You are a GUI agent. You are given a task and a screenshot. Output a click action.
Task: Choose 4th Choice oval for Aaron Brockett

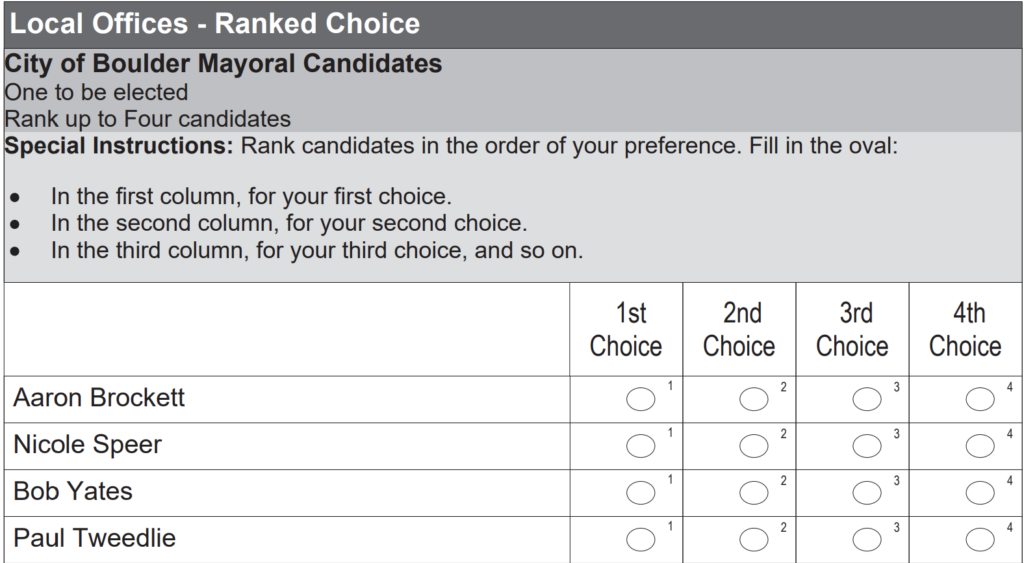pos(980,399)
